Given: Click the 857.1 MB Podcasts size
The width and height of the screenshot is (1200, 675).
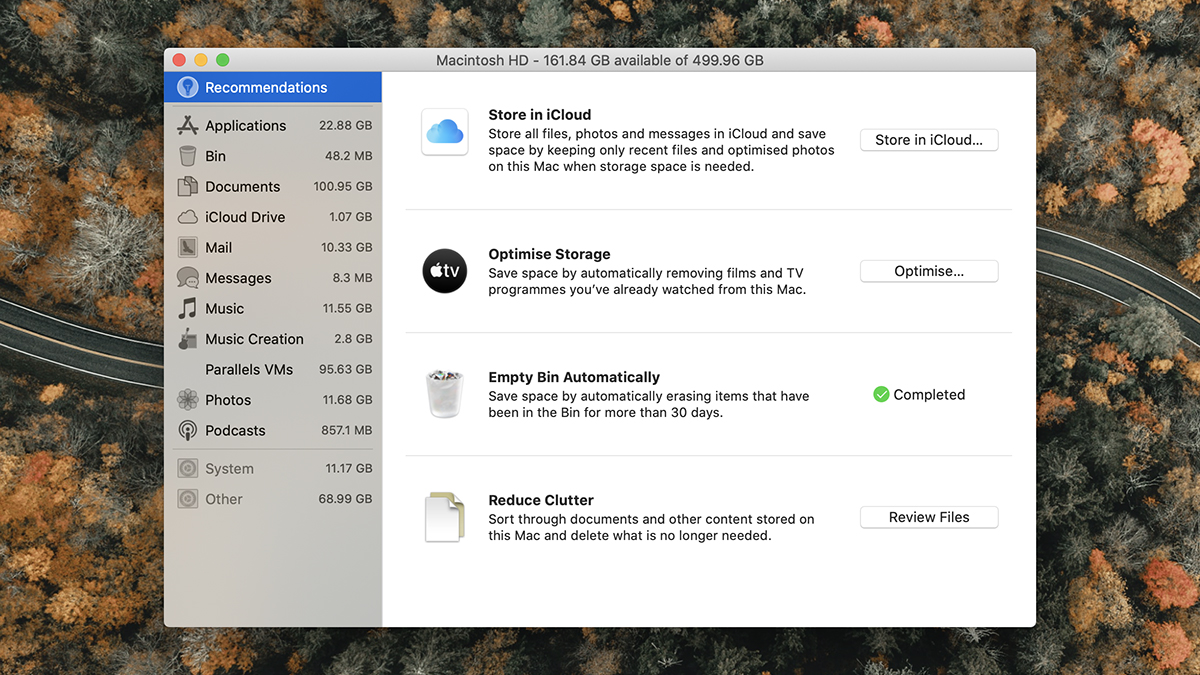Looking at the screenshot, I should [346, 430].
